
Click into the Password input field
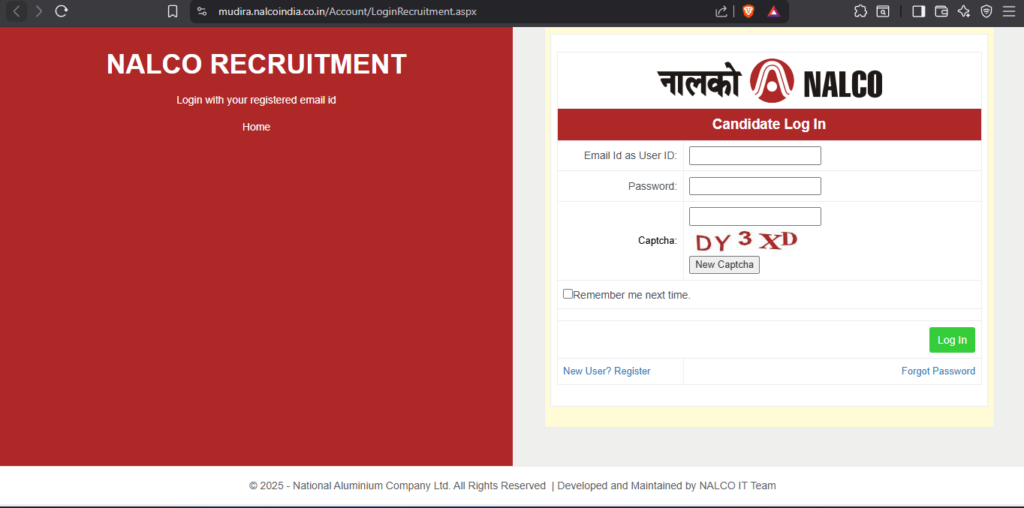(x=755, y=186)
